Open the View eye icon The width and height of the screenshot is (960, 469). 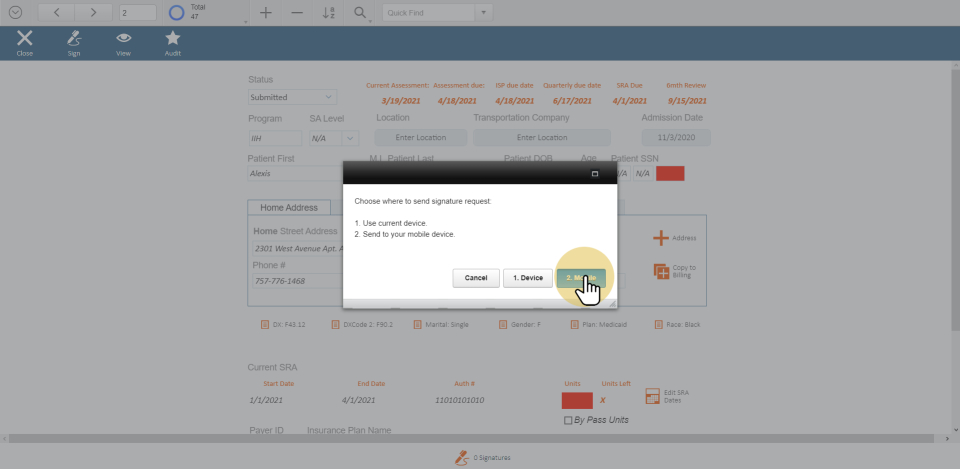point(123,39)
